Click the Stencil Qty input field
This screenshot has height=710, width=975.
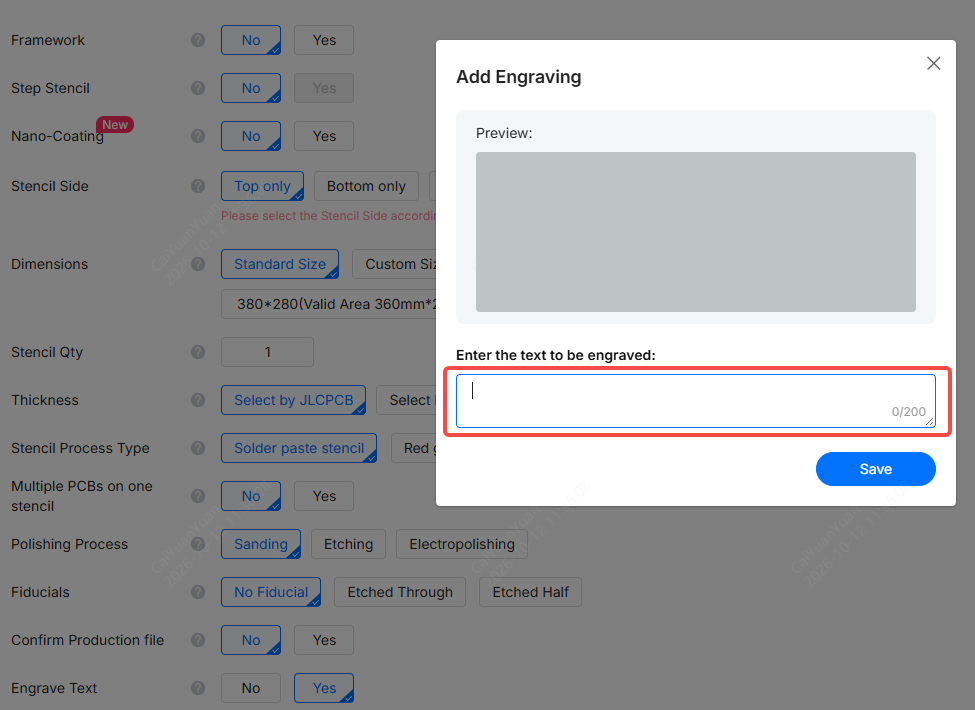(x=267, y=352)
